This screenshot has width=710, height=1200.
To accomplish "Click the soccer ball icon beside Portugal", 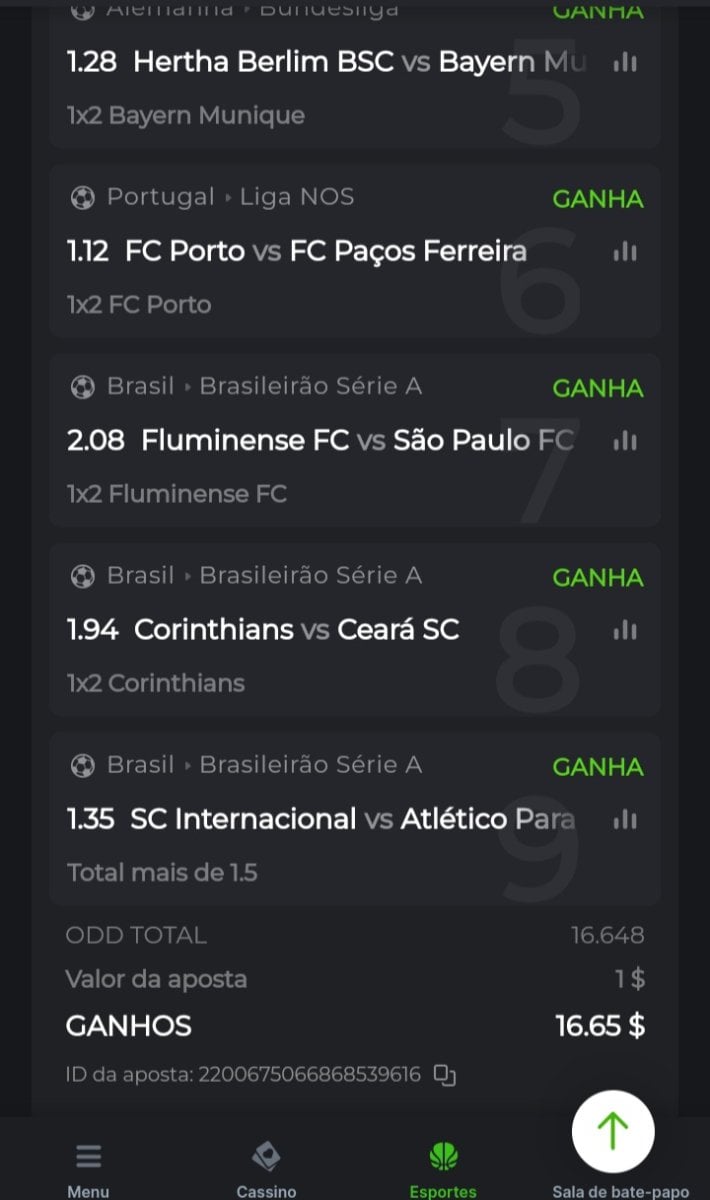I will tap(83, 198).
